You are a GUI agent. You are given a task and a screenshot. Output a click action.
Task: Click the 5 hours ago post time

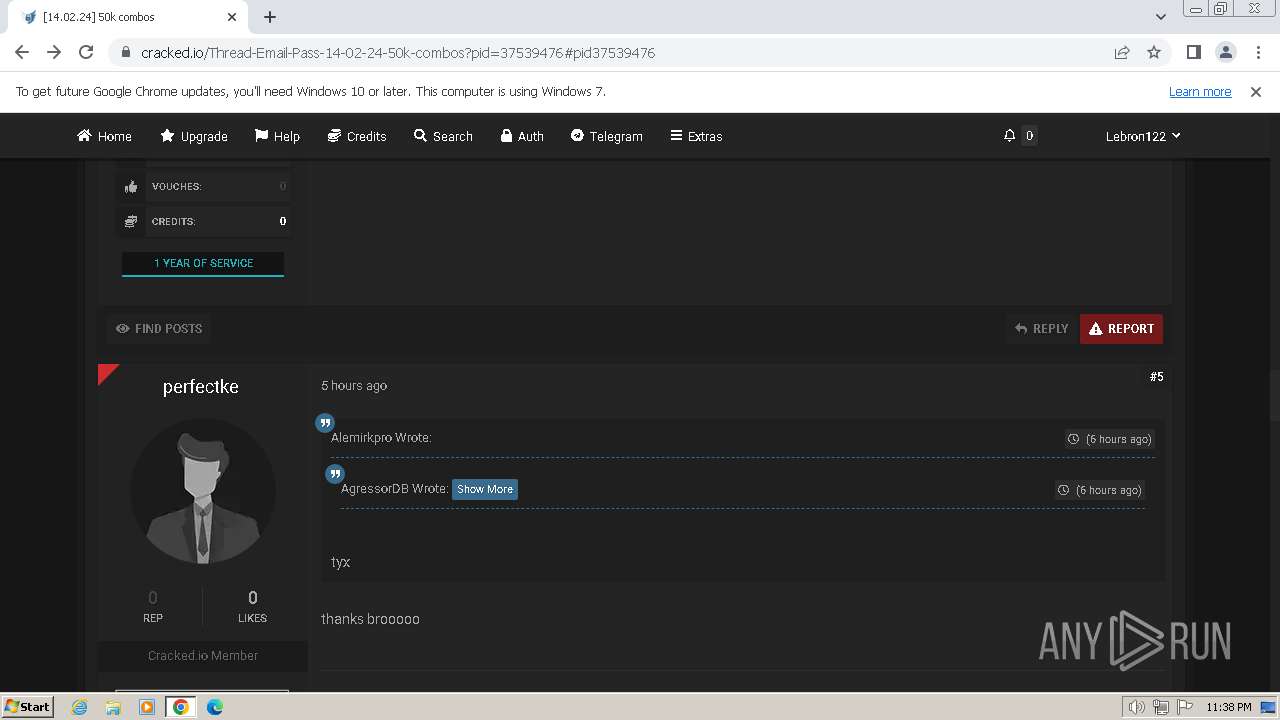354,385
